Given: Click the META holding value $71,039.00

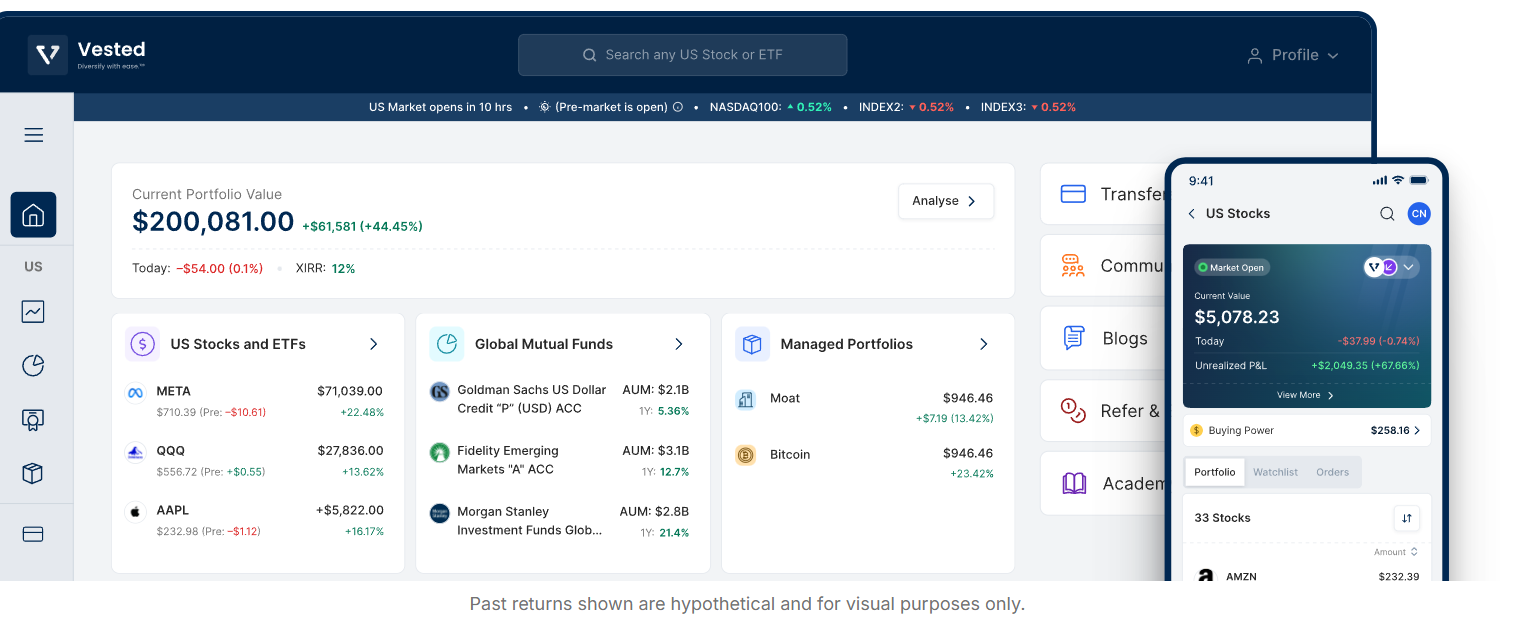Looking at the screenshot, I should [x=350, y=391].
